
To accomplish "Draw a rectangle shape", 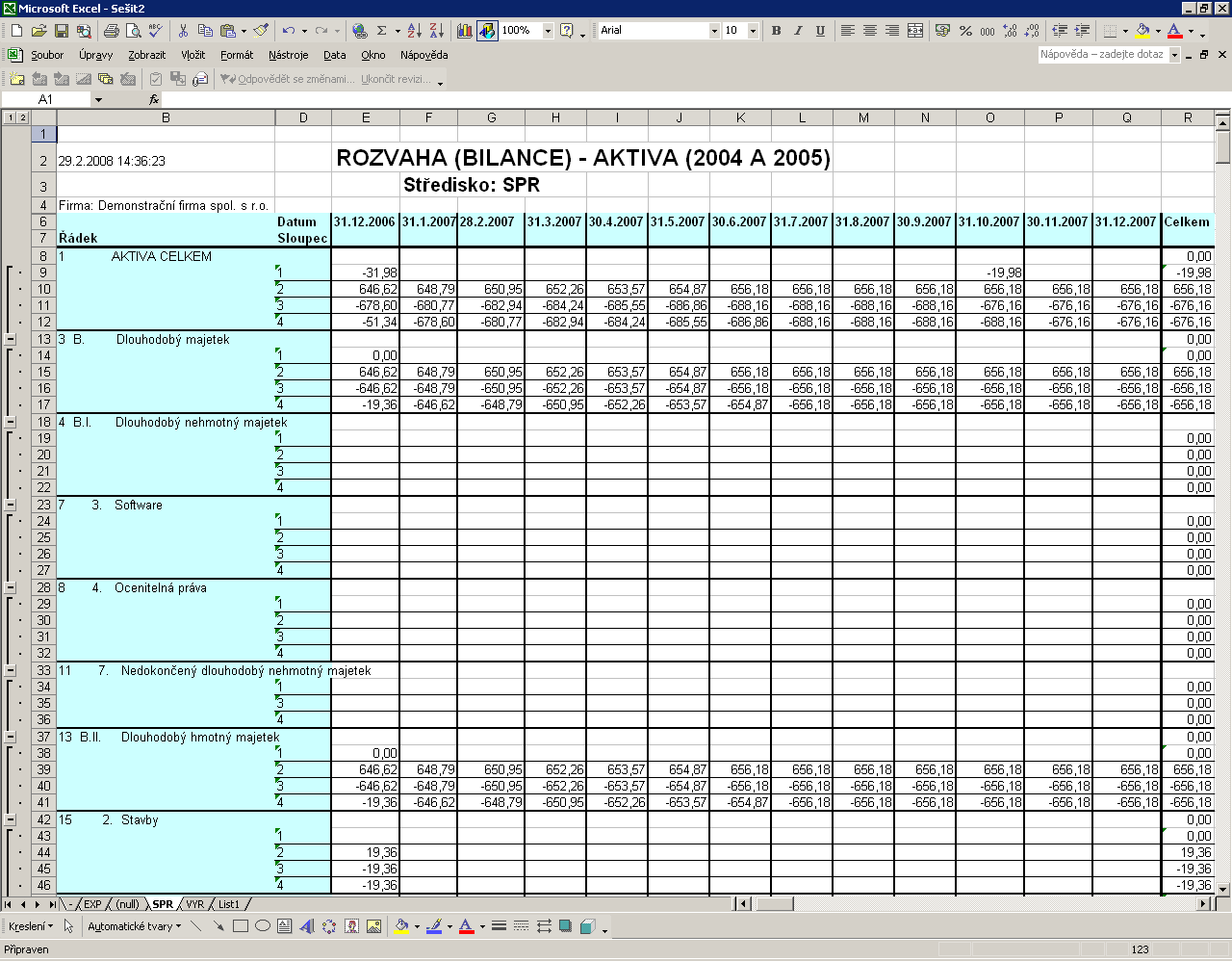I will 241,926.
